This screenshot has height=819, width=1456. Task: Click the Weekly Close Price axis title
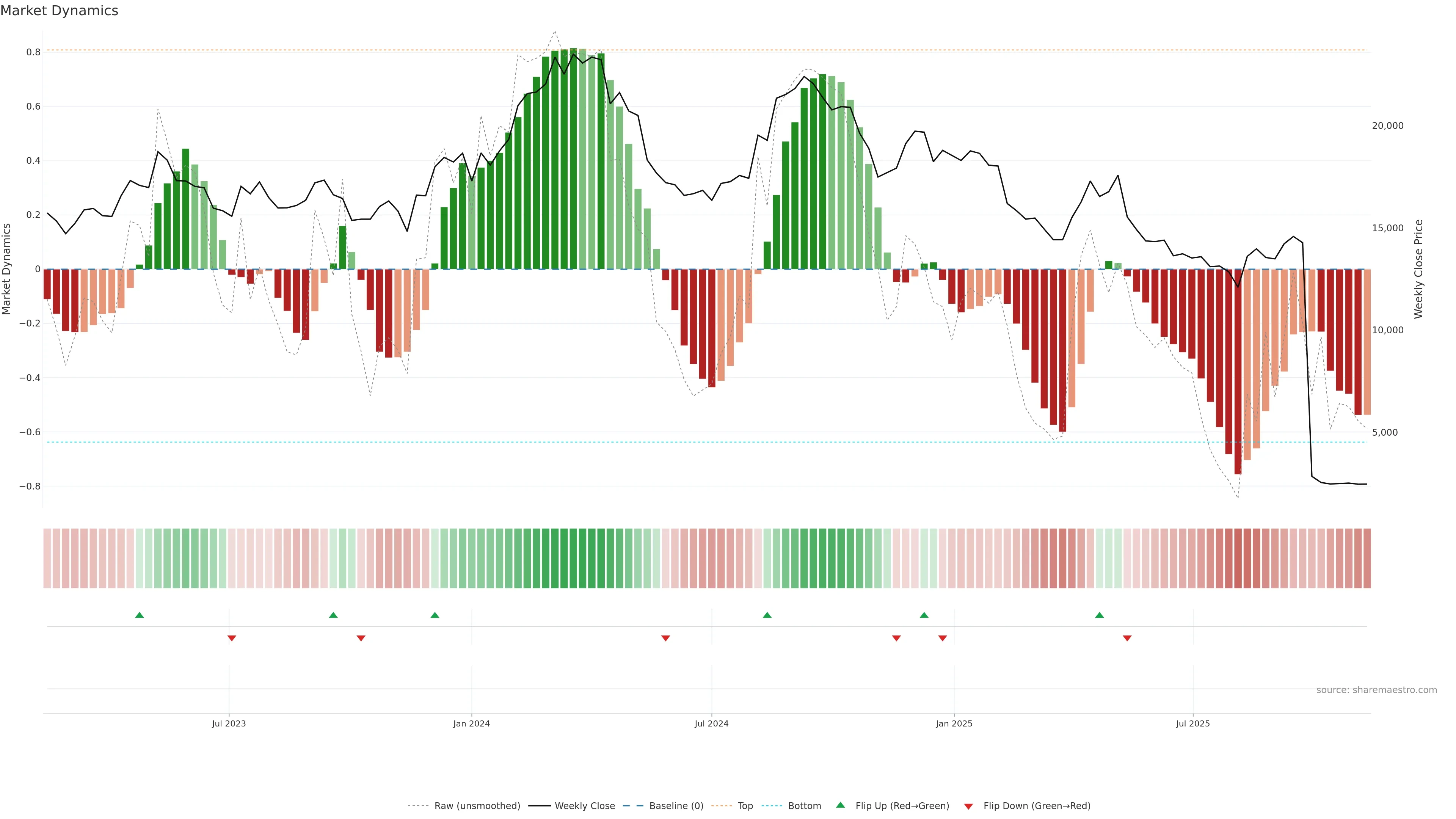coord(1419,269)
